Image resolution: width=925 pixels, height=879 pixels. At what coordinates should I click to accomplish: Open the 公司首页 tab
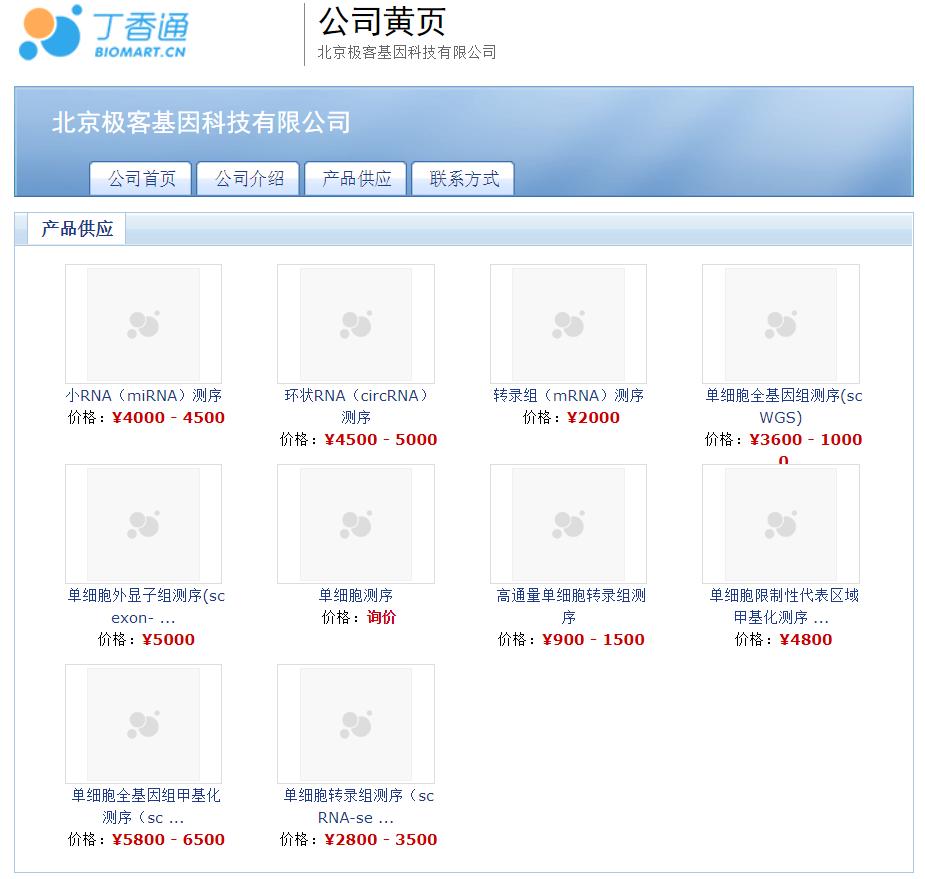click(141, 179)
